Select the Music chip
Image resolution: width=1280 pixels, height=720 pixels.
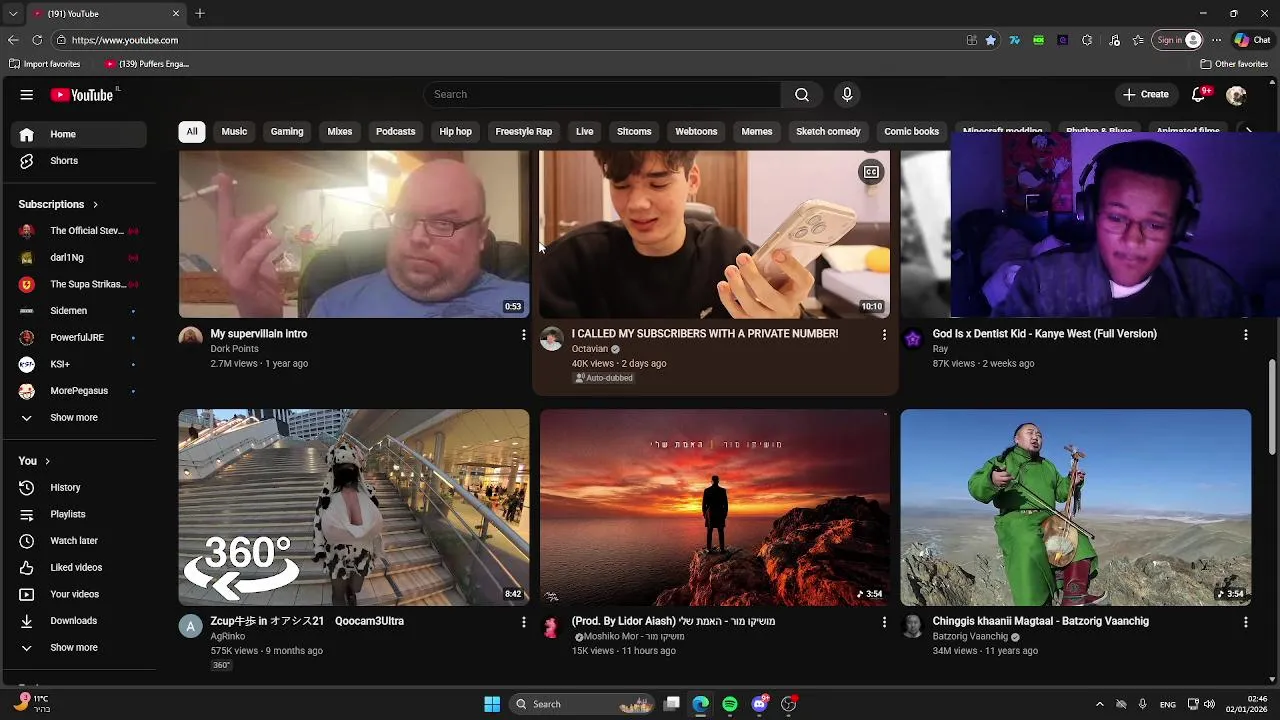(234, 132)
